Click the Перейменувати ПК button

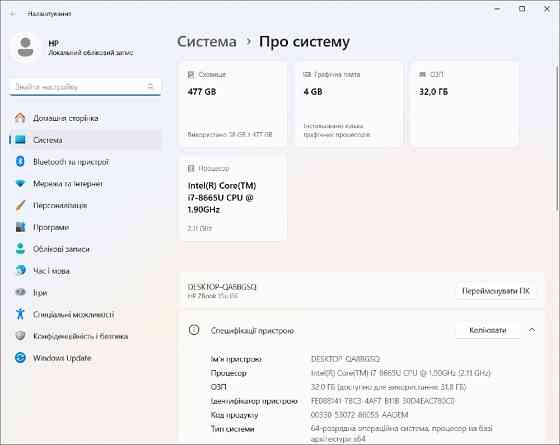click(x=496, y=291)
